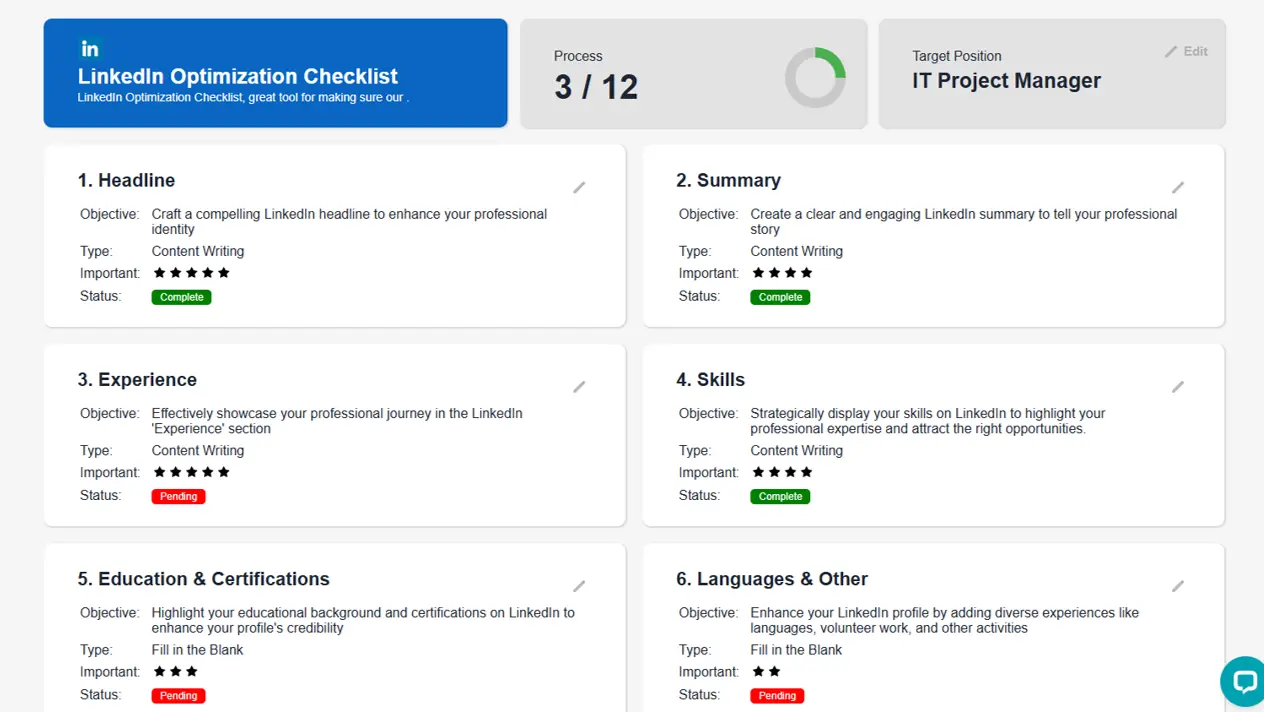Viewport: 1264px width, 712px height.
Task: Click pencil icon on Experience card
Action: coord(579,387)
